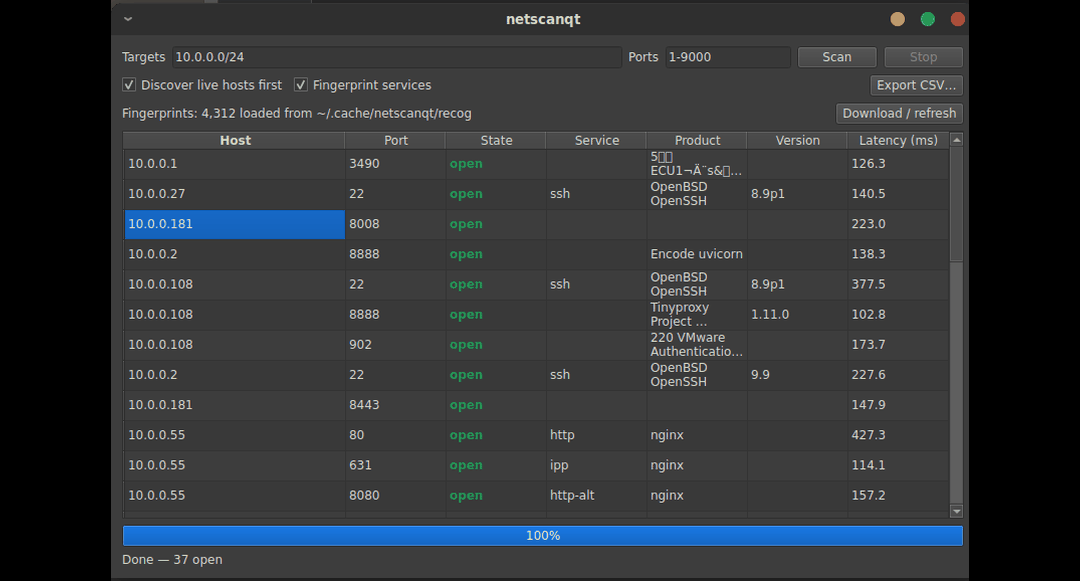Close netscanqt with the red button

point(957,19)
